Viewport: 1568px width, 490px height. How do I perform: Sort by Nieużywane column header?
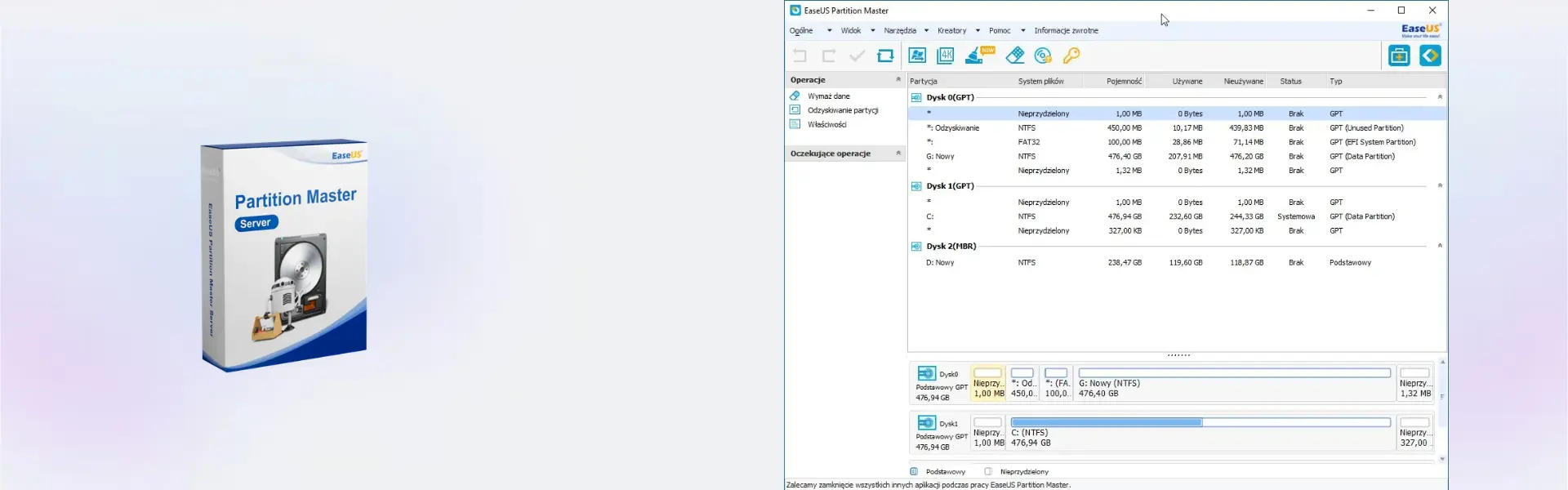tap(1244, 82)
